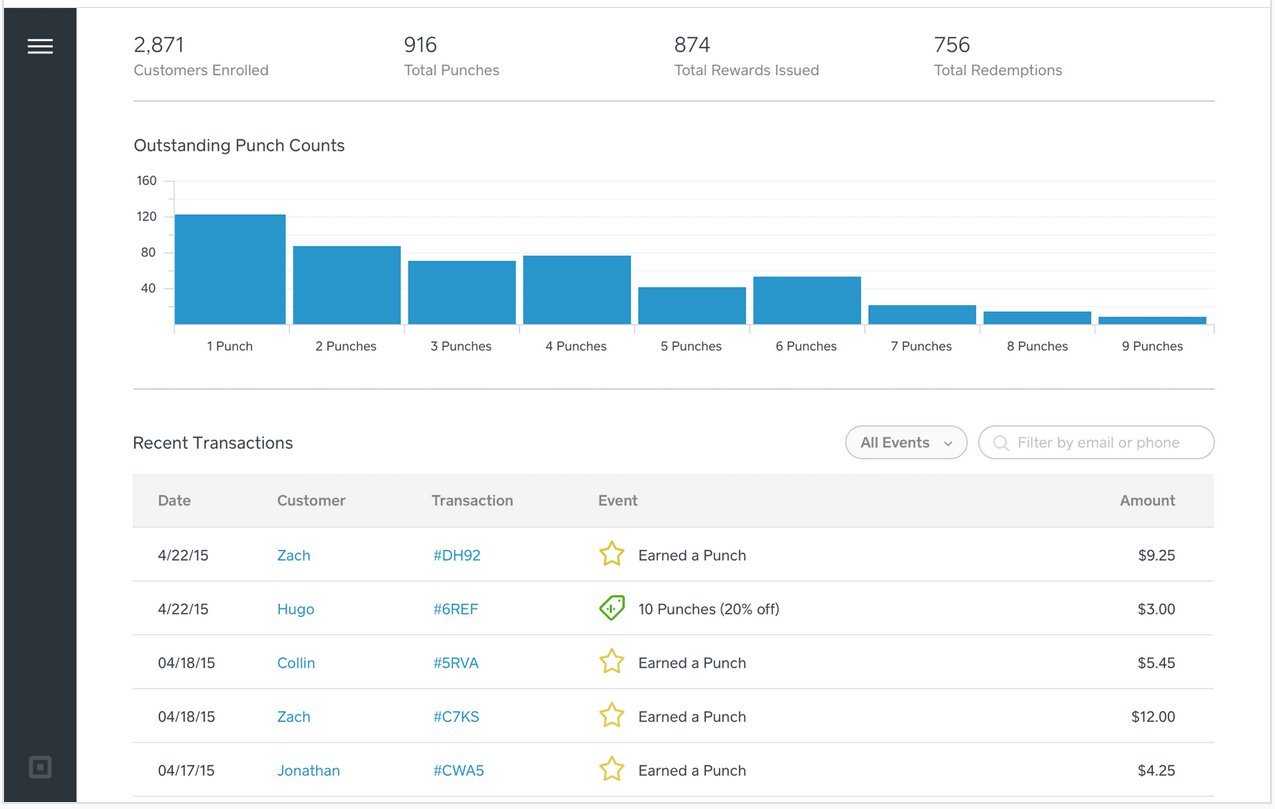Image resolution: width=1275 pixels, height=809 pixels.
Task: Click the 1 Punch bar in chart
Action: point(230,270)
